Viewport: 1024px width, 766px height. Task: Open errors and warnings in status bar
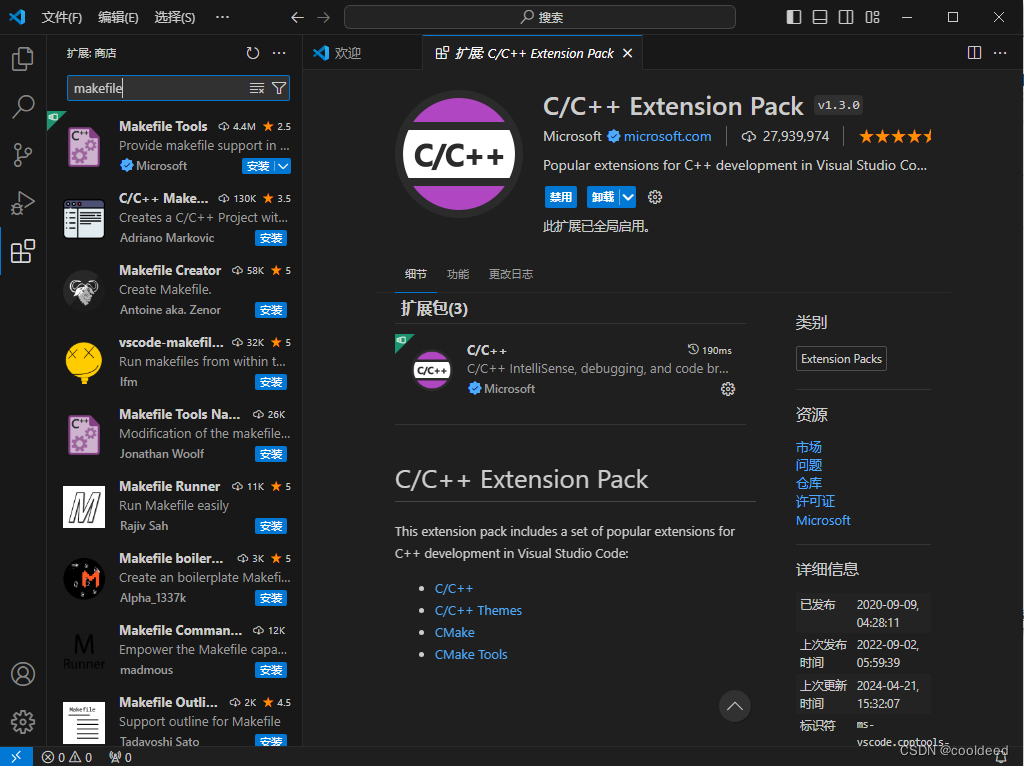[x=67, y=757]
